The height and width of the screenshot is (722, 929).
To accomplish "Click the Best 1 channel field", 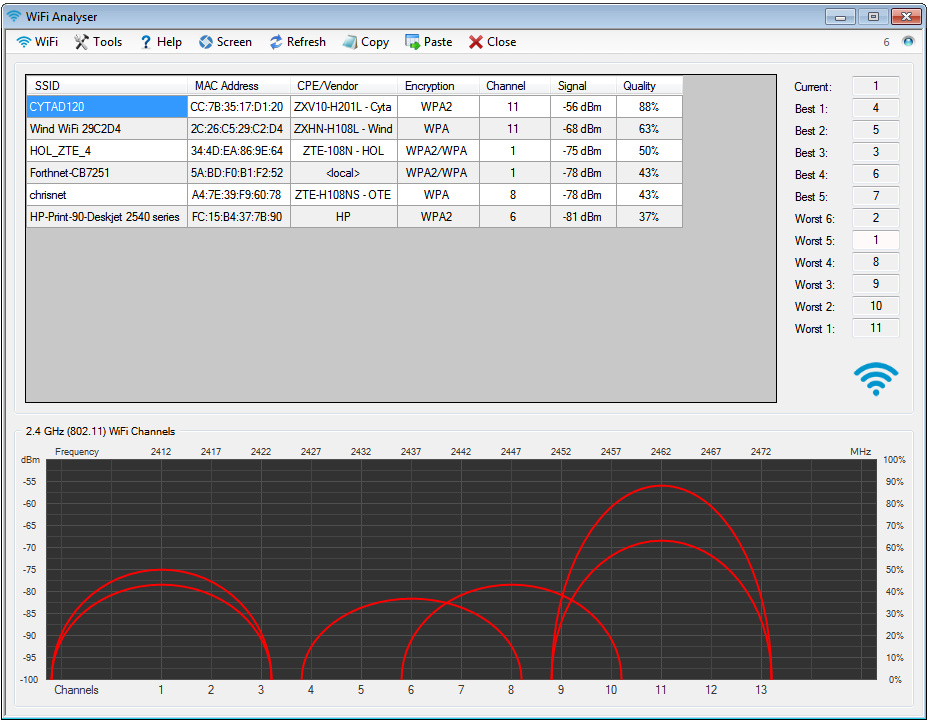I will click(x=875, y=108).
